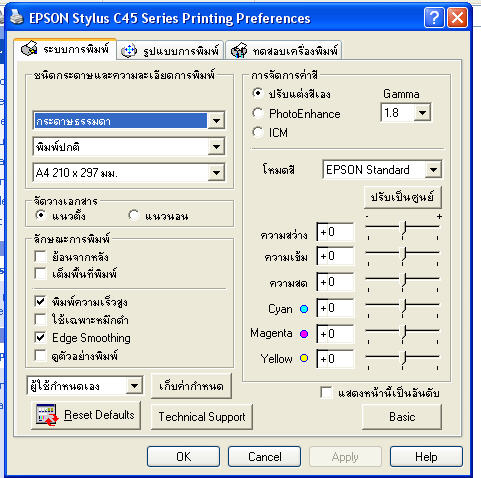
Task: Click the question mark help icon in the title bar
Action: pos(434,18)
